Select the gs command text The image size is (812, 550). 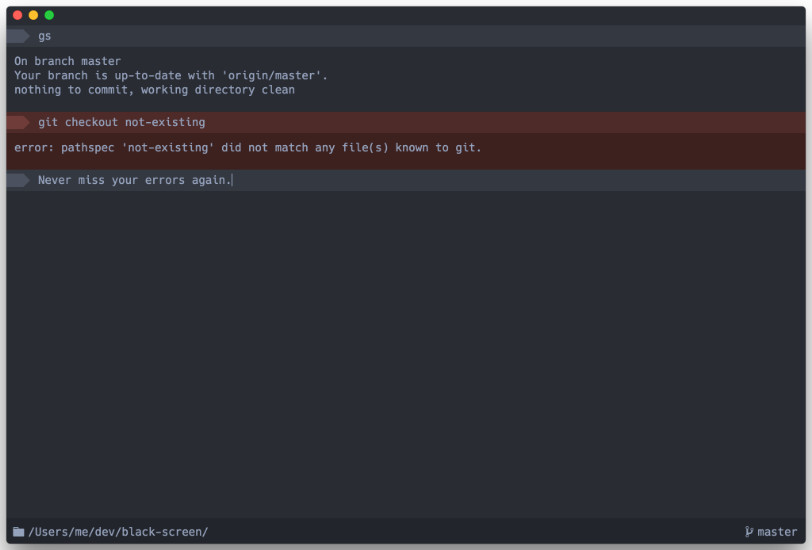point(45,36)
